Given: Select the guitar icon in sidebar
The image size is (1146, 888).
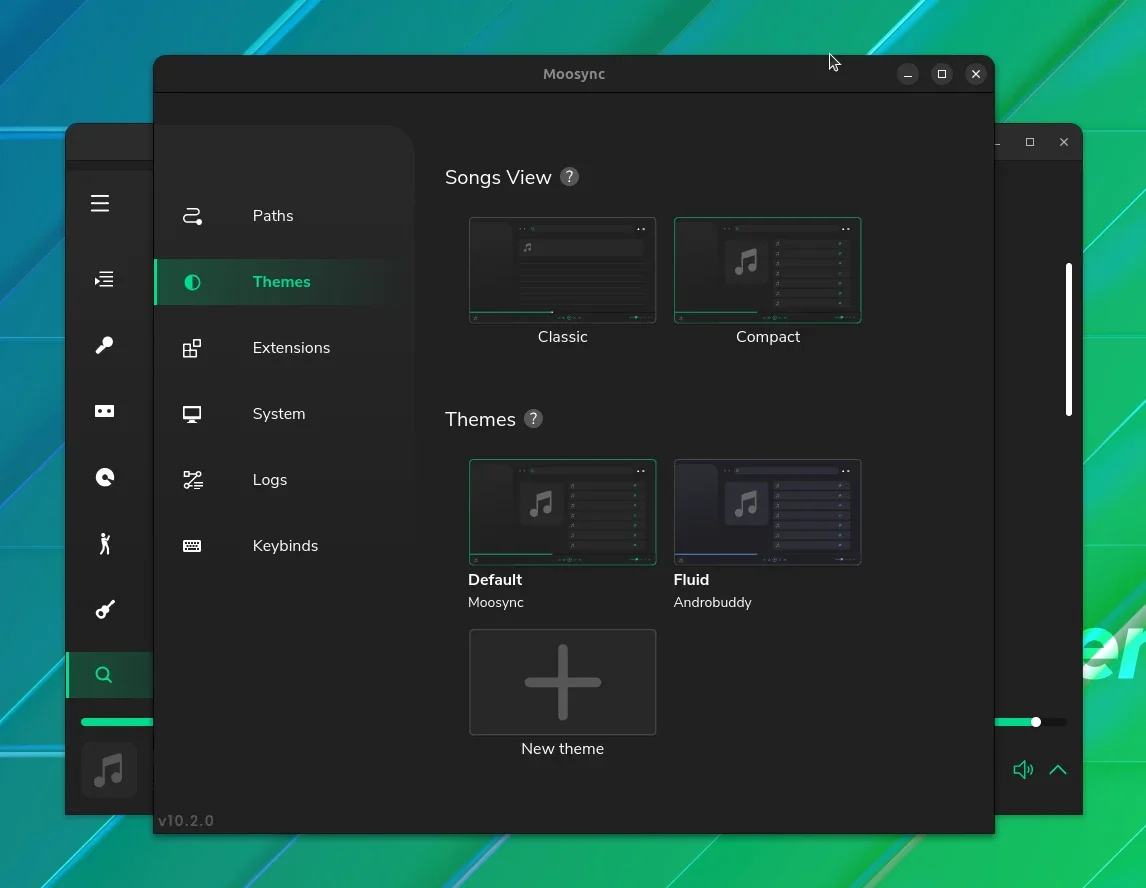Looking at the screenshot, I should click(x=105, y=610).
